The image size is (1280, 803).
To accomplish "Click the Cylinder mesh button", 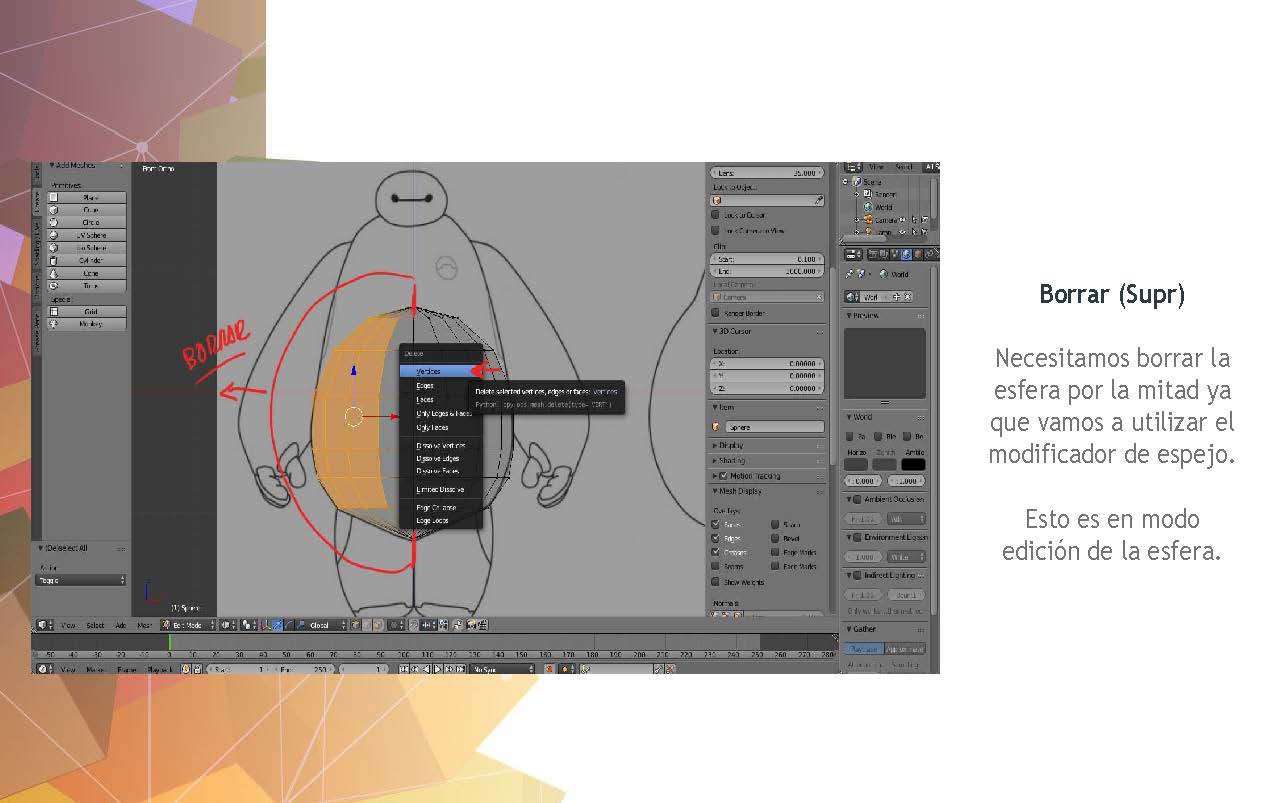I will 87,260.
